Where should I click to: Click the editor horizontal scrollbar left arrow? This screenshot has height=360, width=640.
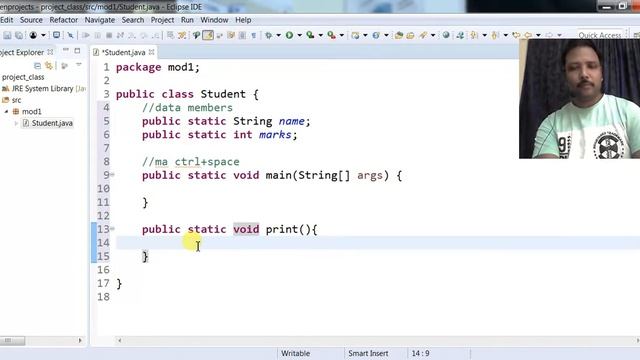tap(120, 340)
